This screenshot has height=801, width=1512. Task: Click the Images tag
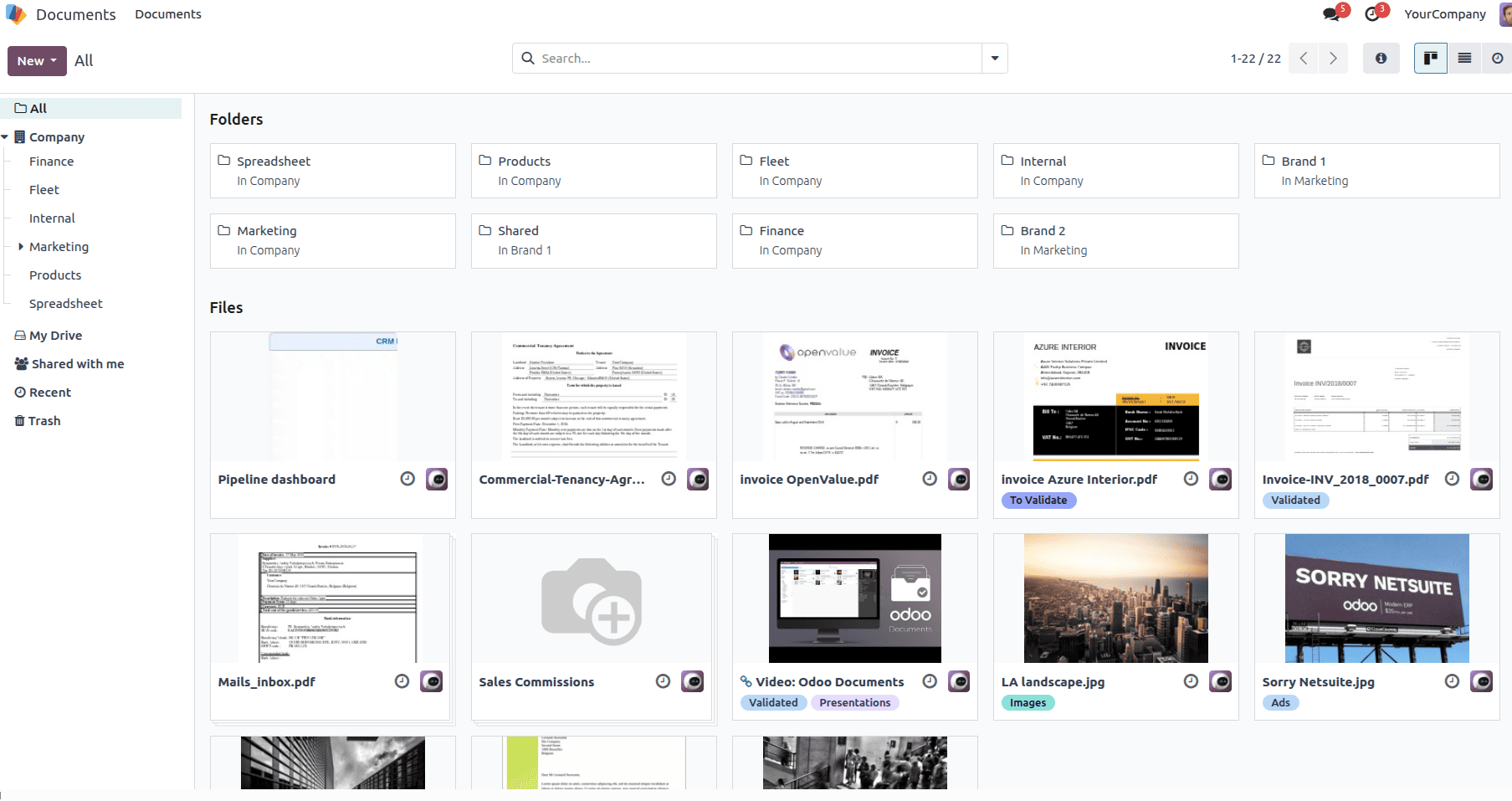coord(1028,703)
